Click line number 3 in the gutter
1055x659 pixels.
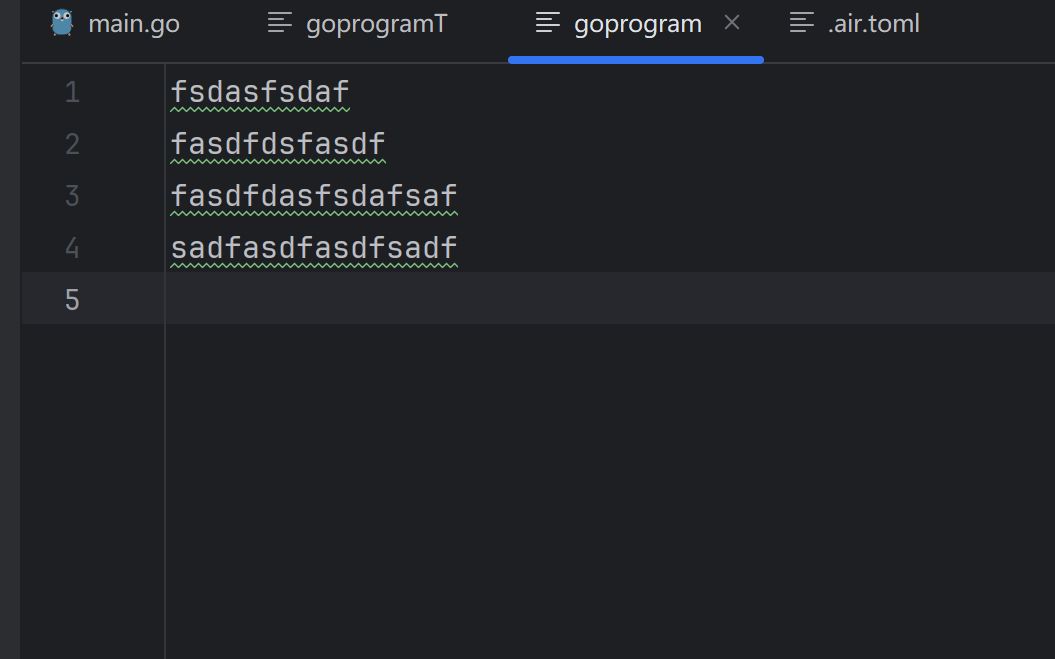[x=72, y=196]
